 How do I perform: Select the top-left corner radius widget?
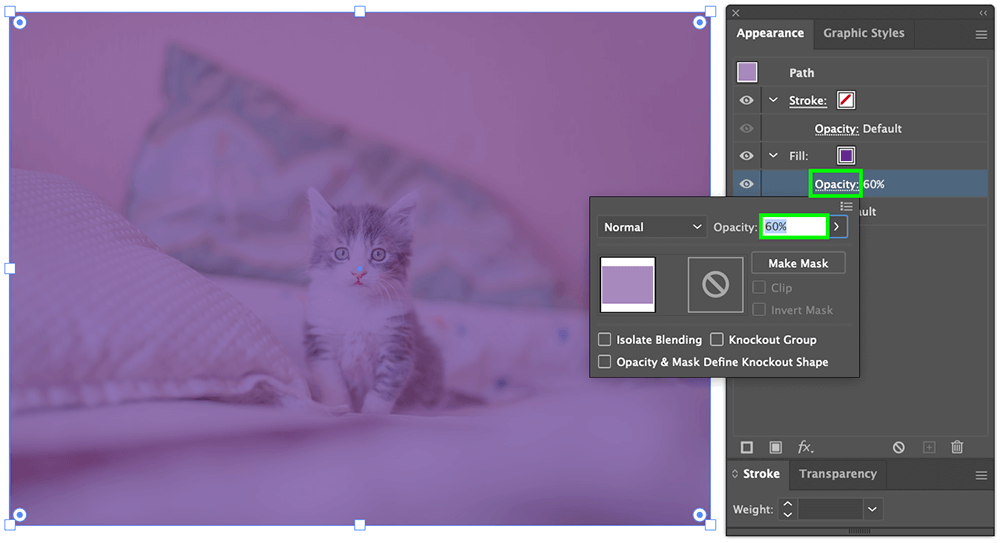(x=20, y=23)
